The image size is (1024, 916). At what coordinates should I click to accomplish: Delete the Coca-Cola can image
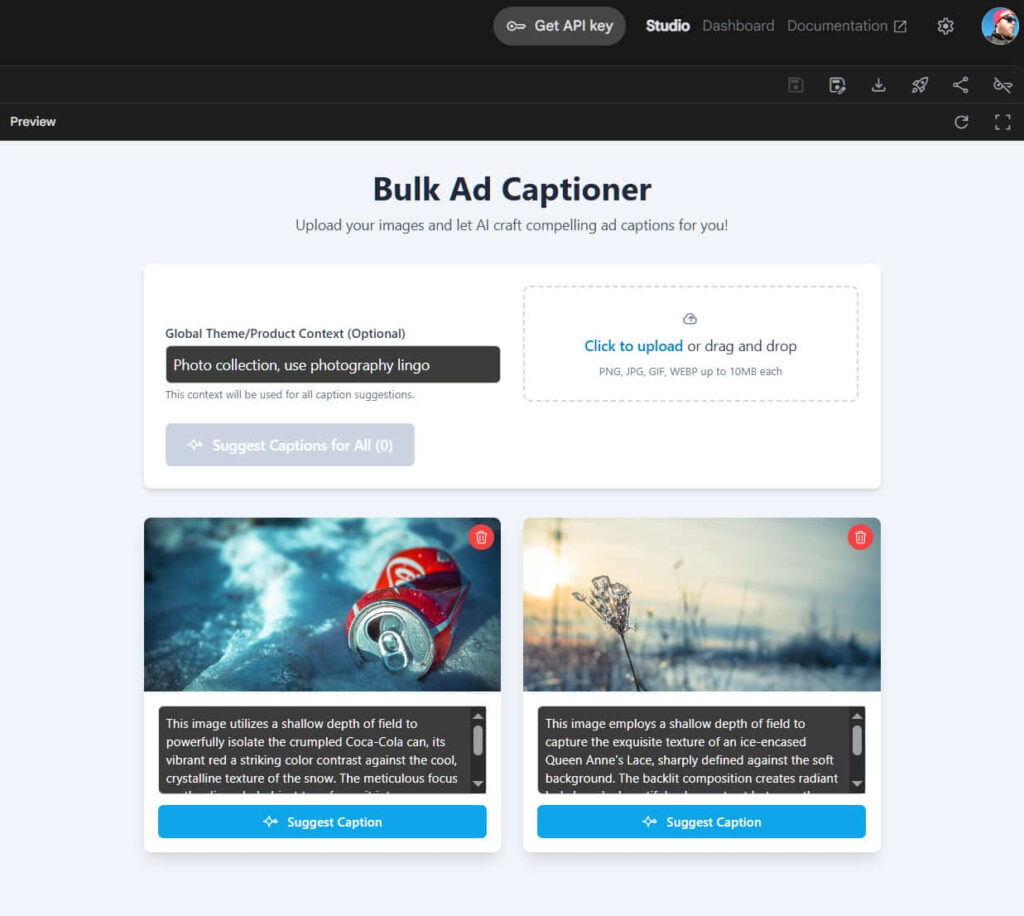(x=481, y=537)
